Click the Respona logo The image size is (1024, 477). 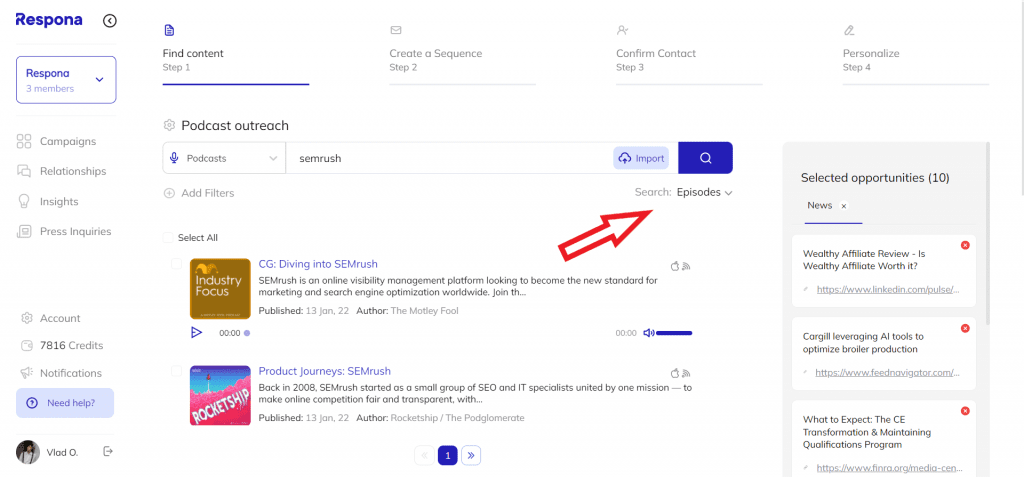coord(49,20)
